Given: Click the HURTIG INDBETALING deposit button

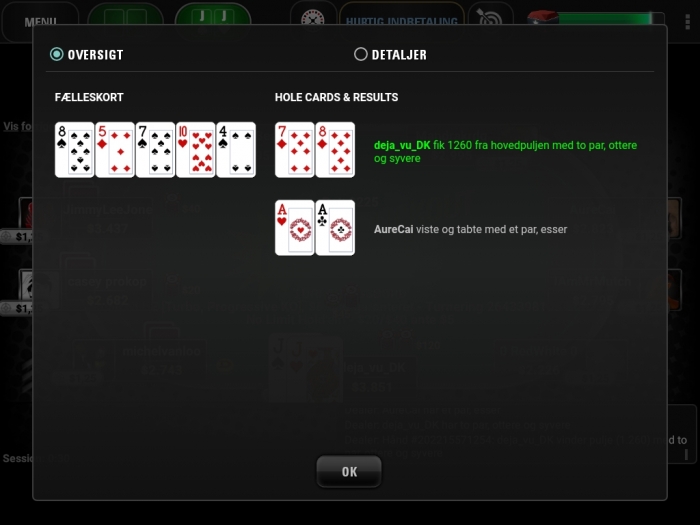Looking at the screenshot, I should (x=402, y=20).
